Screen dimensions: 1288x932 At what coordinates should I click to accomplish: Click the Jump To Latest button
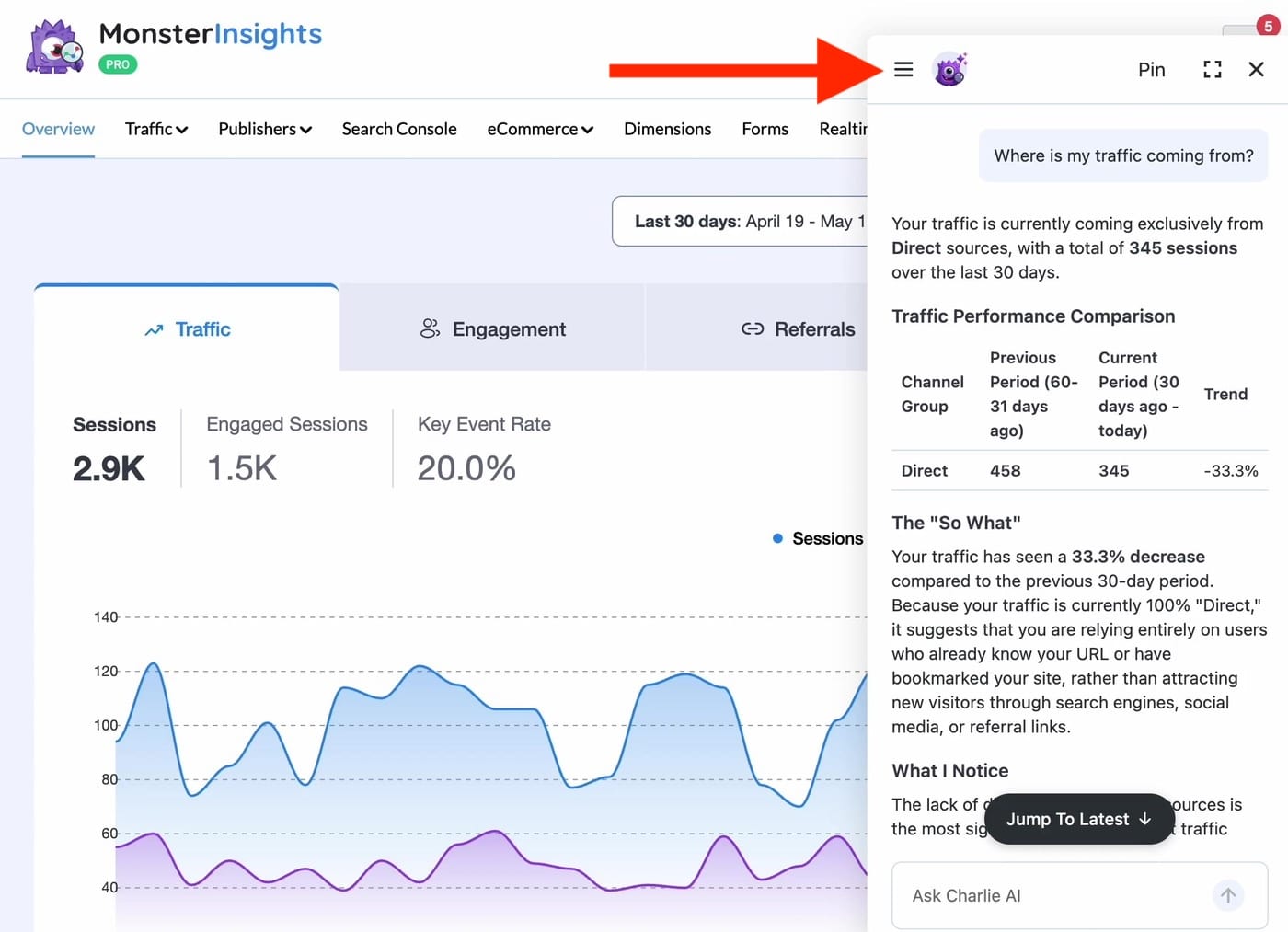[1079, 819]
